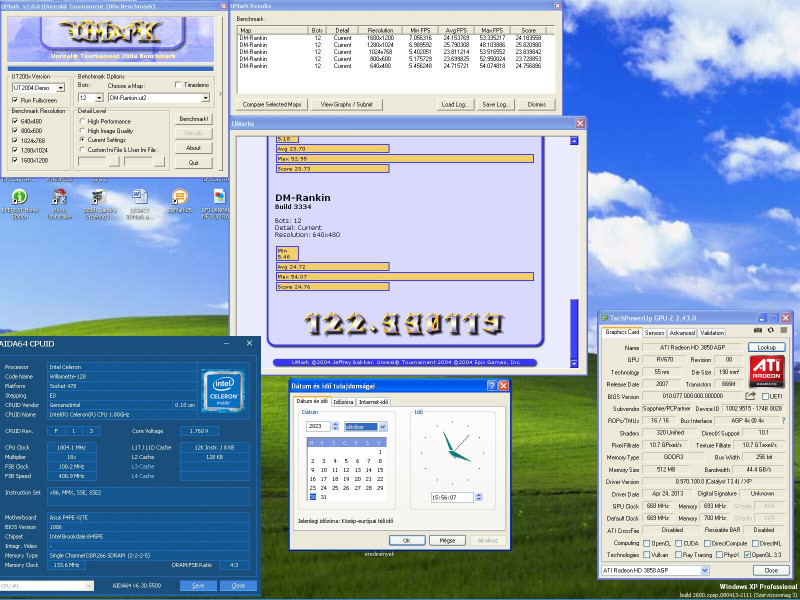The height and width of the screenshot is (600, 800).
Task: Click the GPU-Z title bar app icon
Action: (x=604, y=318)
